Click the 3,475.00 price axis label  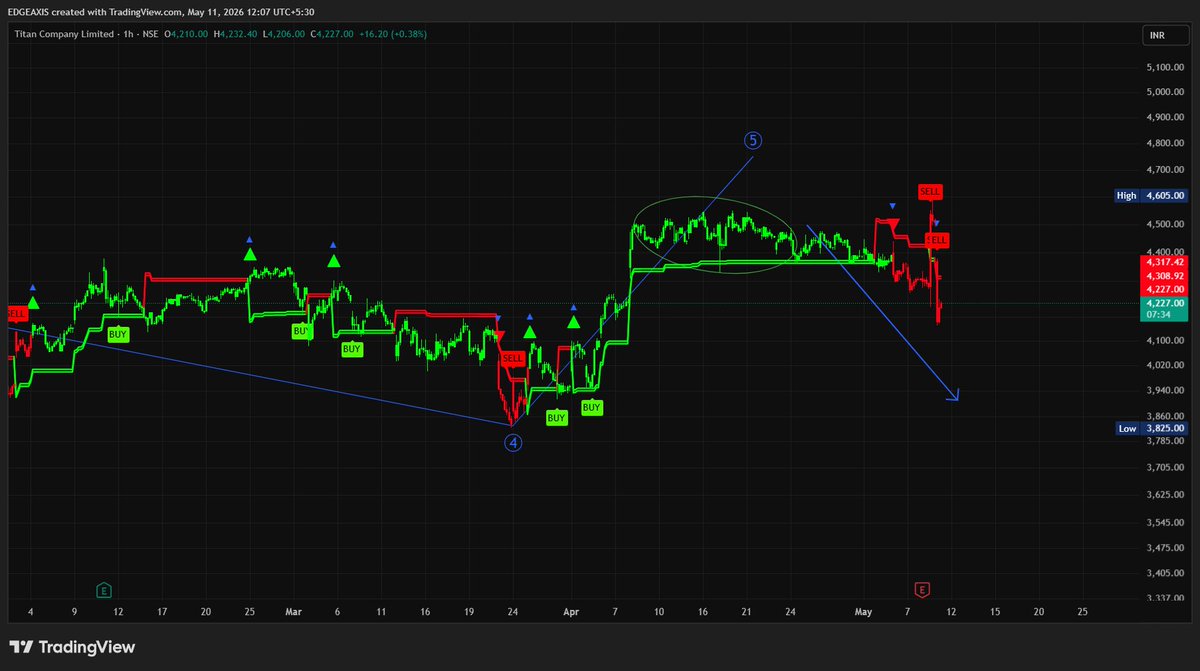(x=1165, y=547)
